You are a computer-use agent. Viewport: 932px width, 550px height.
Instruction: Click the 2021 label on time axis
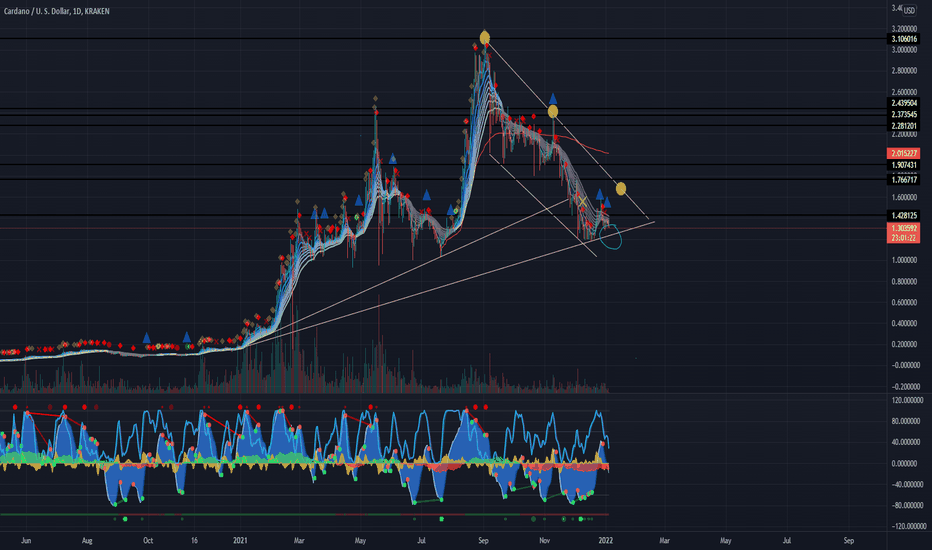pyautogui.click(x=240, y=540)
